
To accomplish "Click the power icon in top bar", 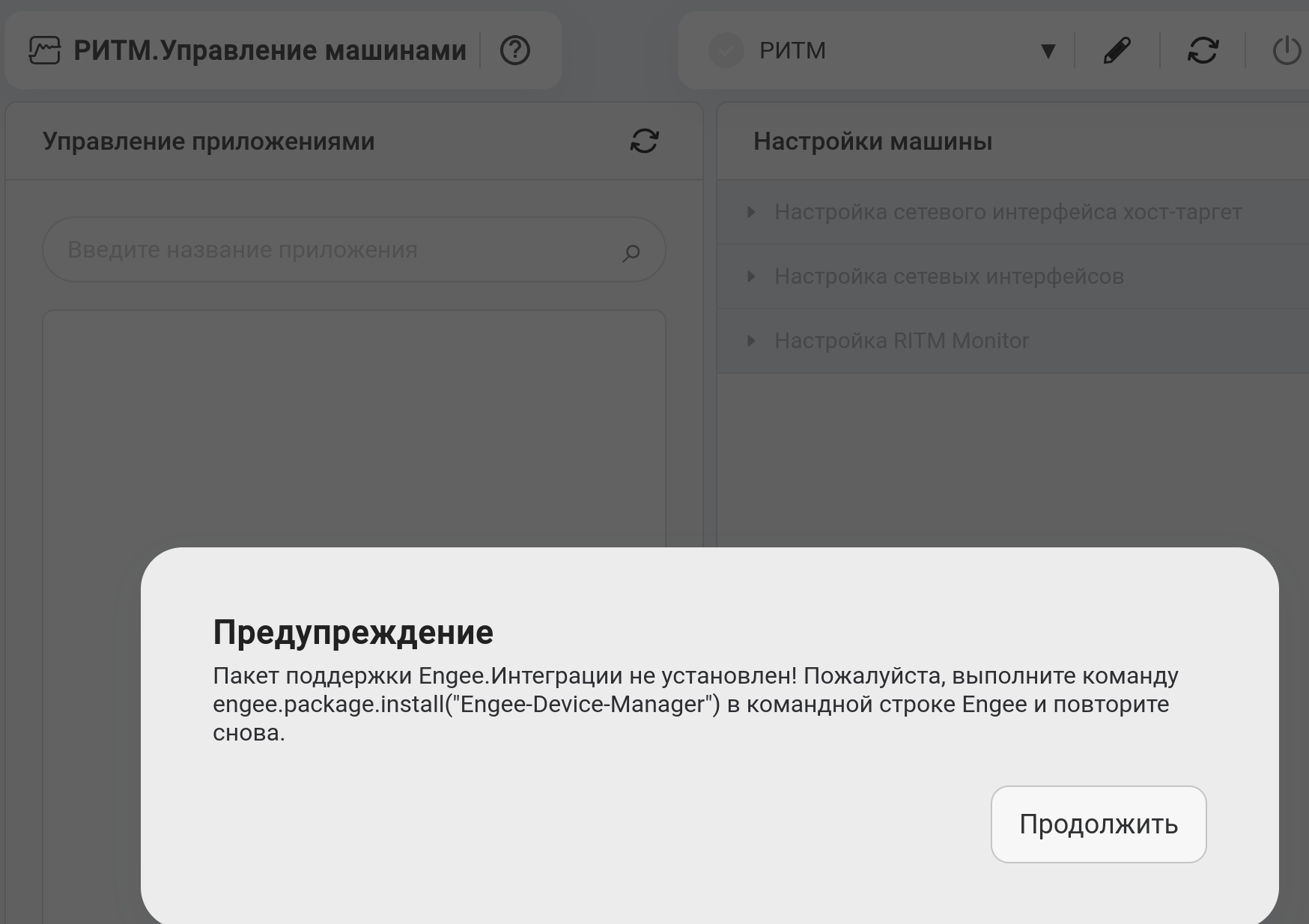I will click(1287, 50).
